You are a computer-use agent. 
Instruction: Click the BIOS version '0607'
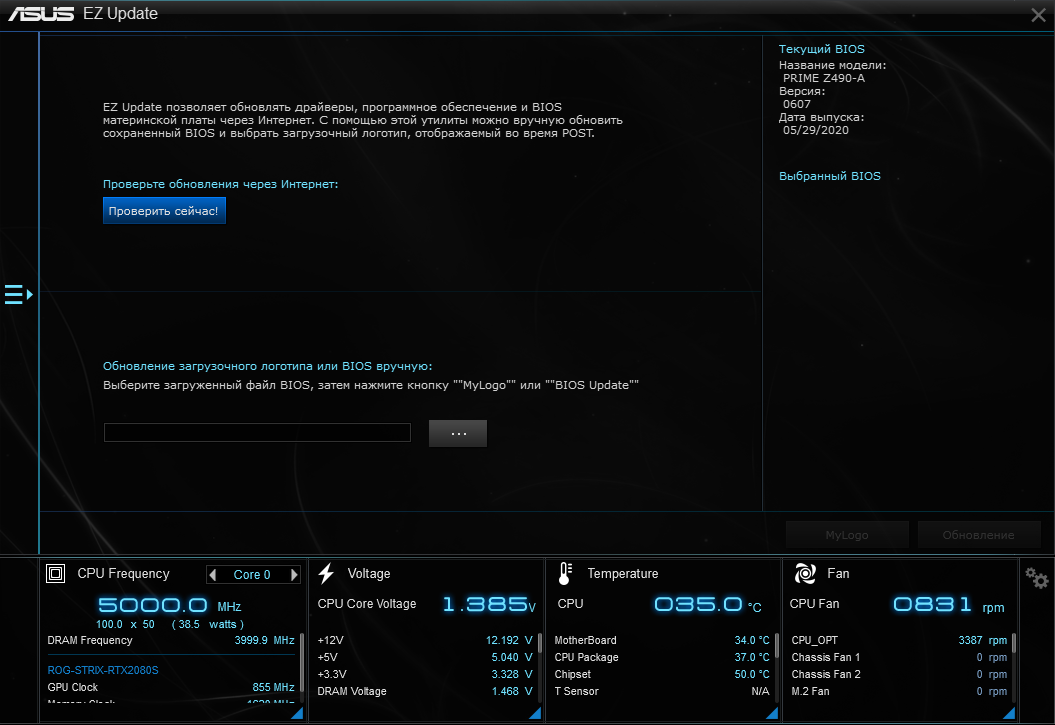[797, 104]
